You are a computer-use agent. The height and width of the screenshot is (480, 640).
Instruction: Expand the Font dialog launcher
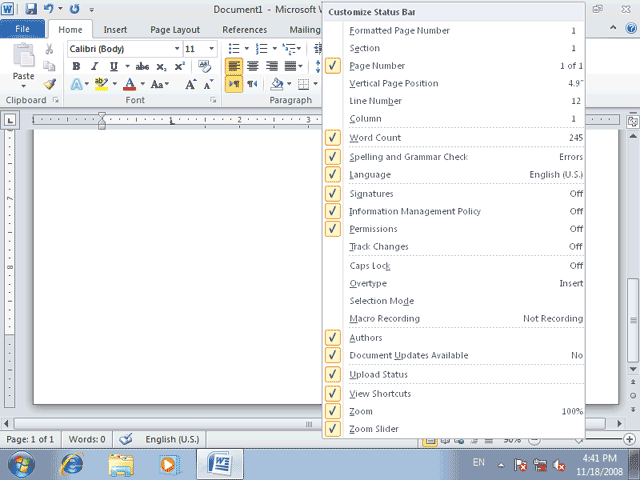[213, 100]
